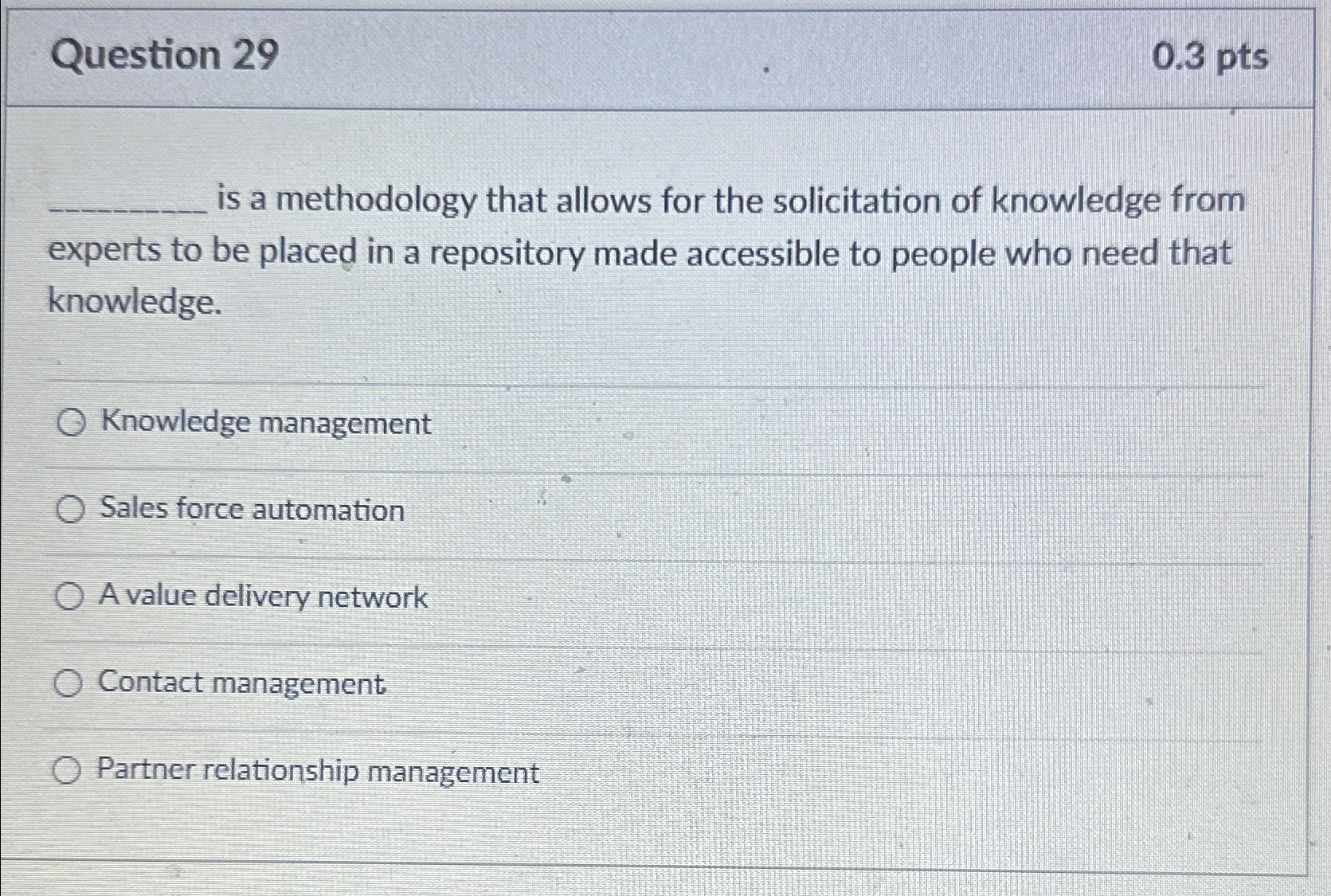The width and height of the screenshot is (1331, 896).
Task: Click the A value delivery network answer text
Action: click(263, 597)
